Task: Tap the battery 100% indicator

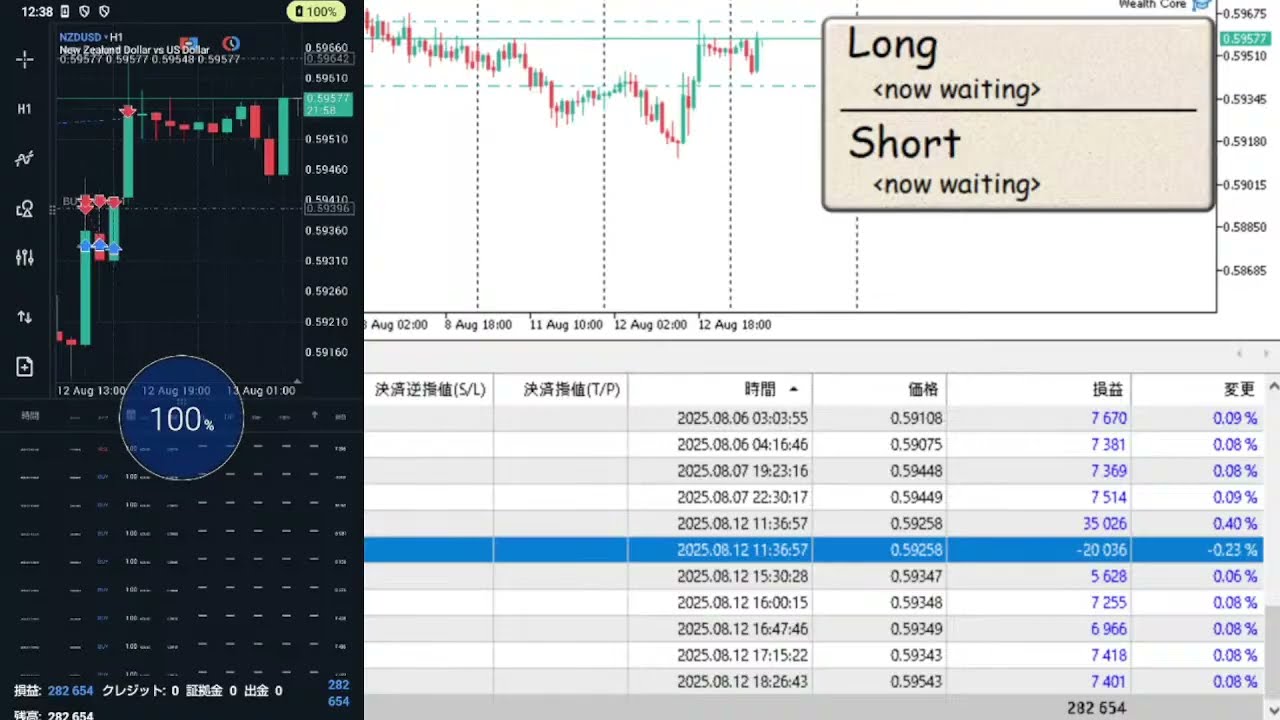Action: [x=316, y=12]
